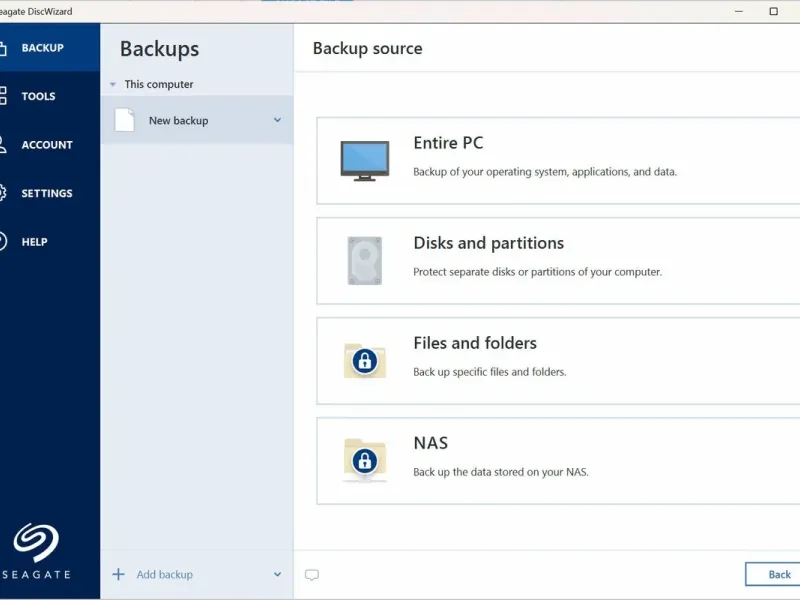The width and height of the screenshot is (800, 600).
Task: Open the Account section
Action: [x=46, y=145]
